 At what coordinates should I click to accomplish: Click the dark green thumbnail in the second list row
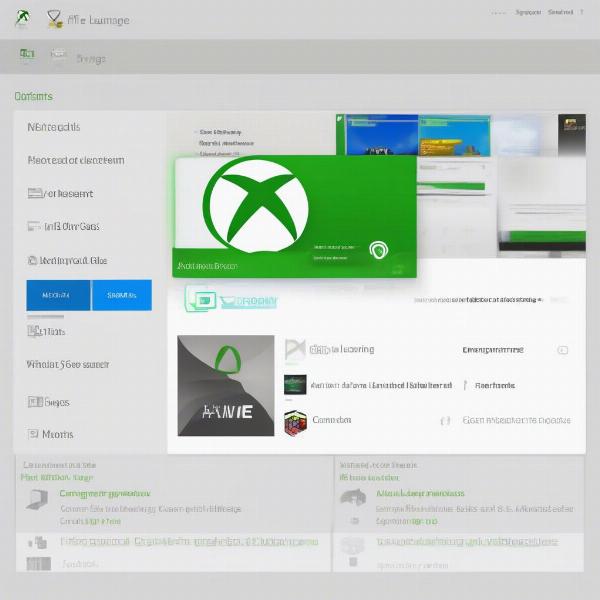(295, 385)
